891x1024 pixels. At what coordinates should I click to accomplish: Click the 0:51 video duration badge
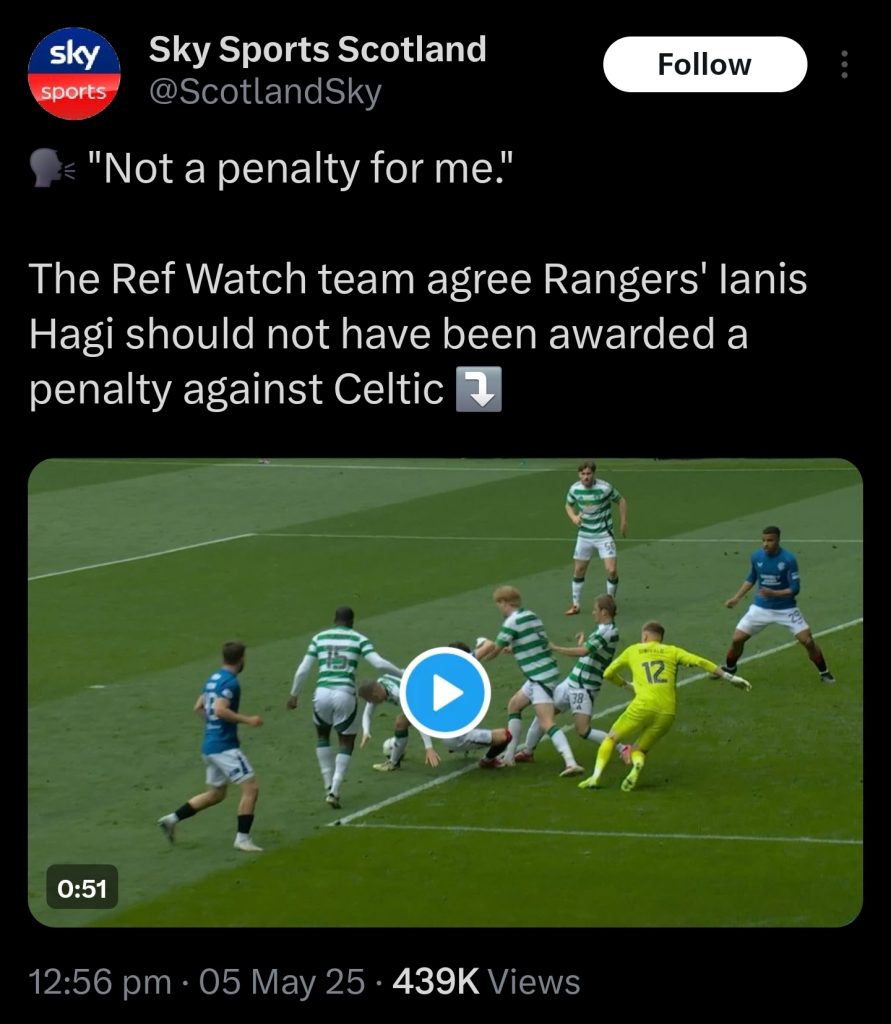[82, 887]
